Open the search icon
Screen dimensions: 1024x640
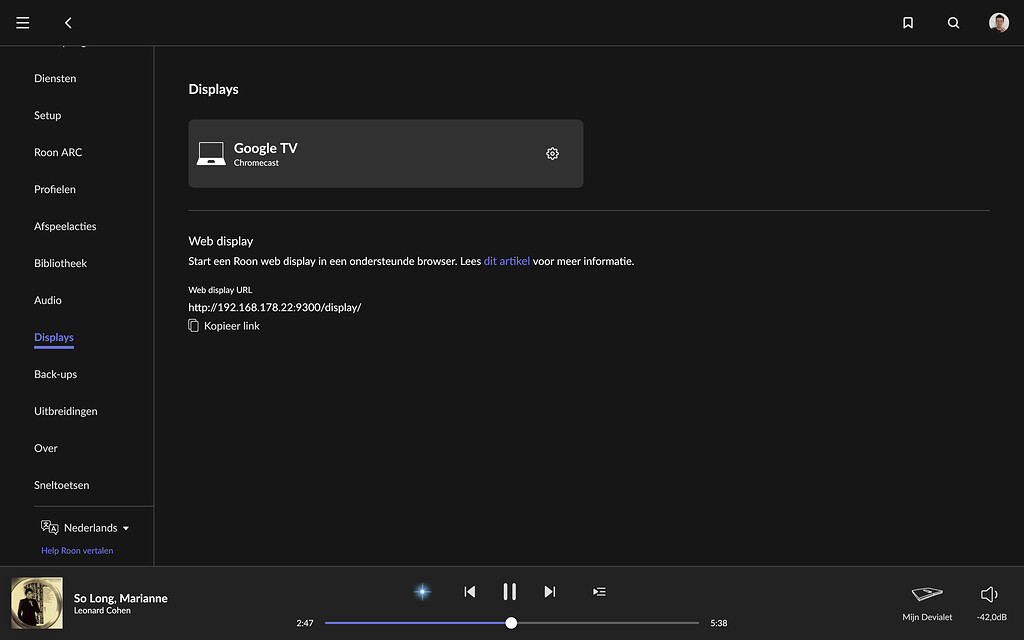click(x=953, y=23)
